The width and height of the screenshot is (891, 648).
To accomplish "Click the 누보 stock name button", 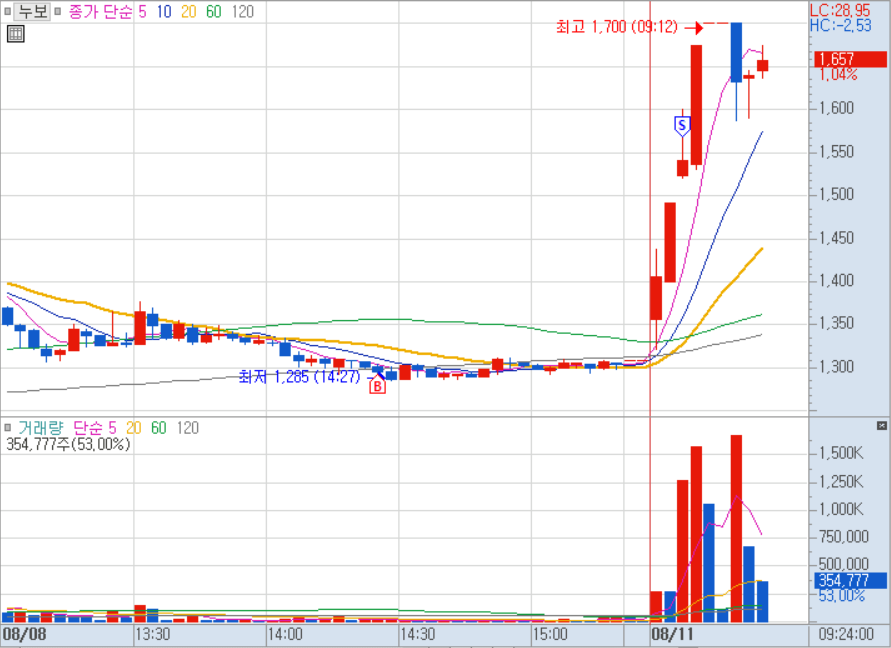I will (33, 12).
